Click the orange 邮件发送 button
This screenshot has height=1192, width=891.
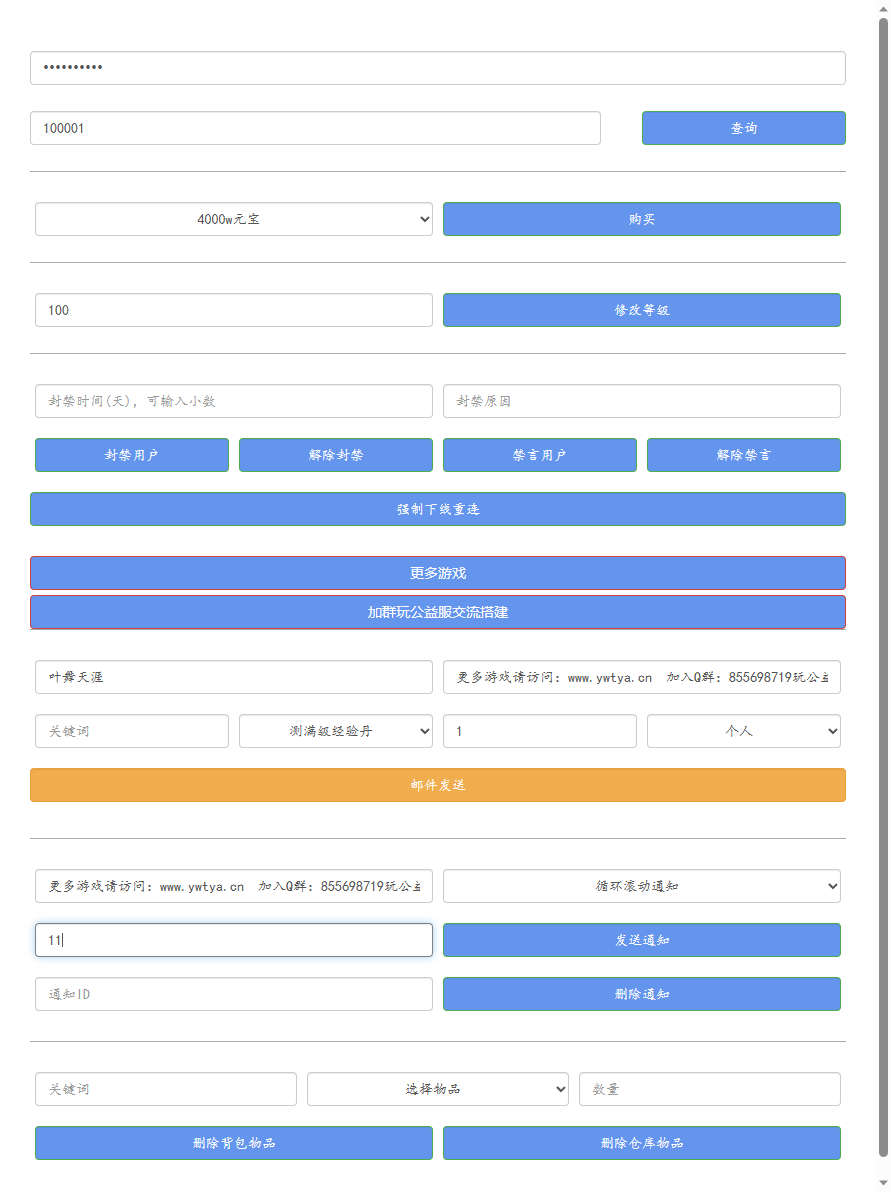click(437, 785)
